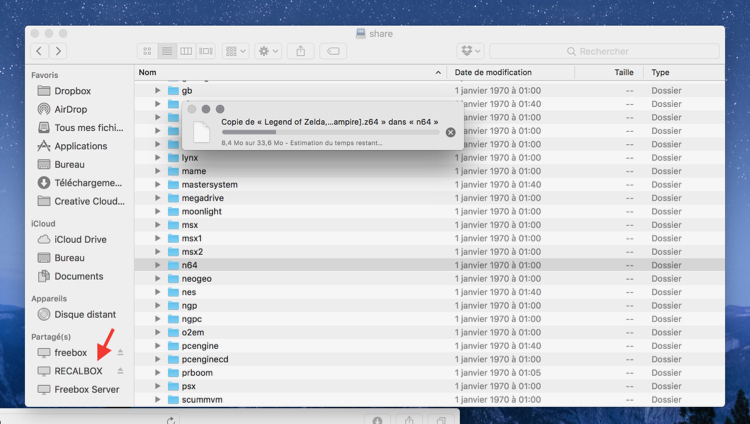
Task: Select the pcenginecd folder row
Action: pos(429,359)
